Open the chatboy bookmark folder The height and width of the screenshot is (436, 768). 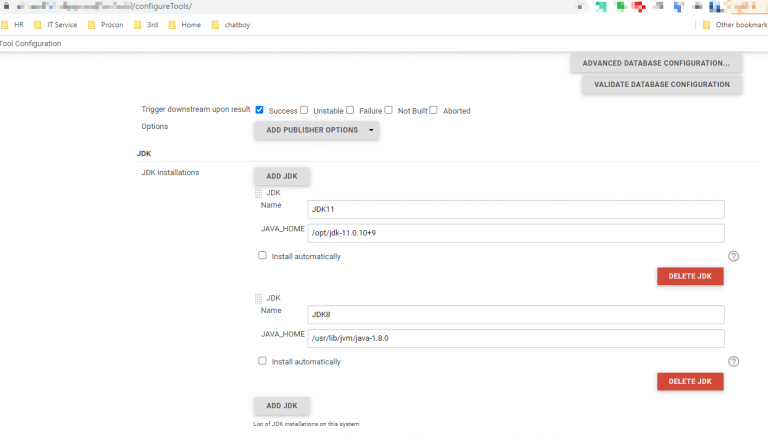(x=230, y=24)
